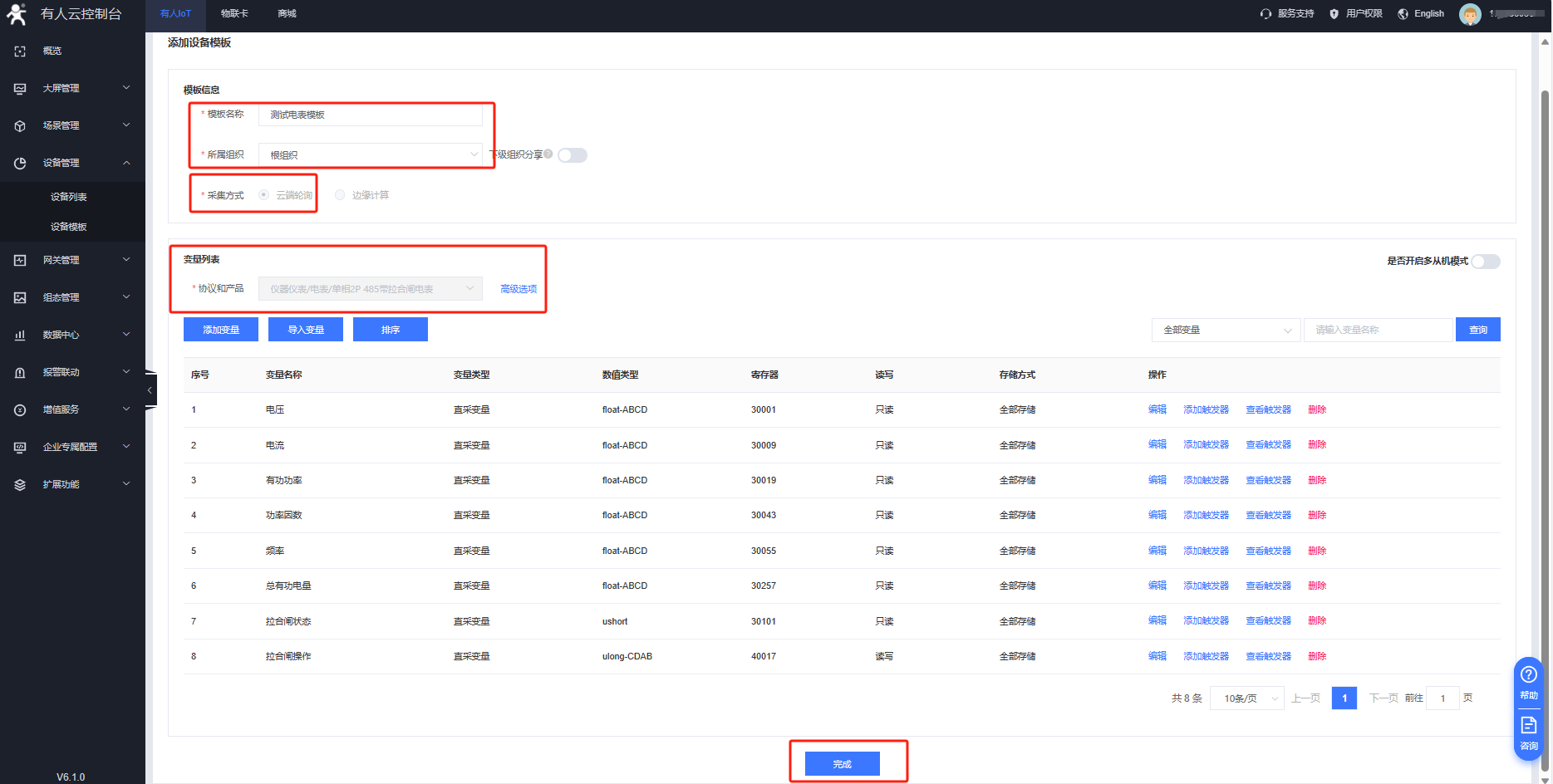
Task: Enable the 是否开启多从机模式 switch
Action: [1486, 262]
